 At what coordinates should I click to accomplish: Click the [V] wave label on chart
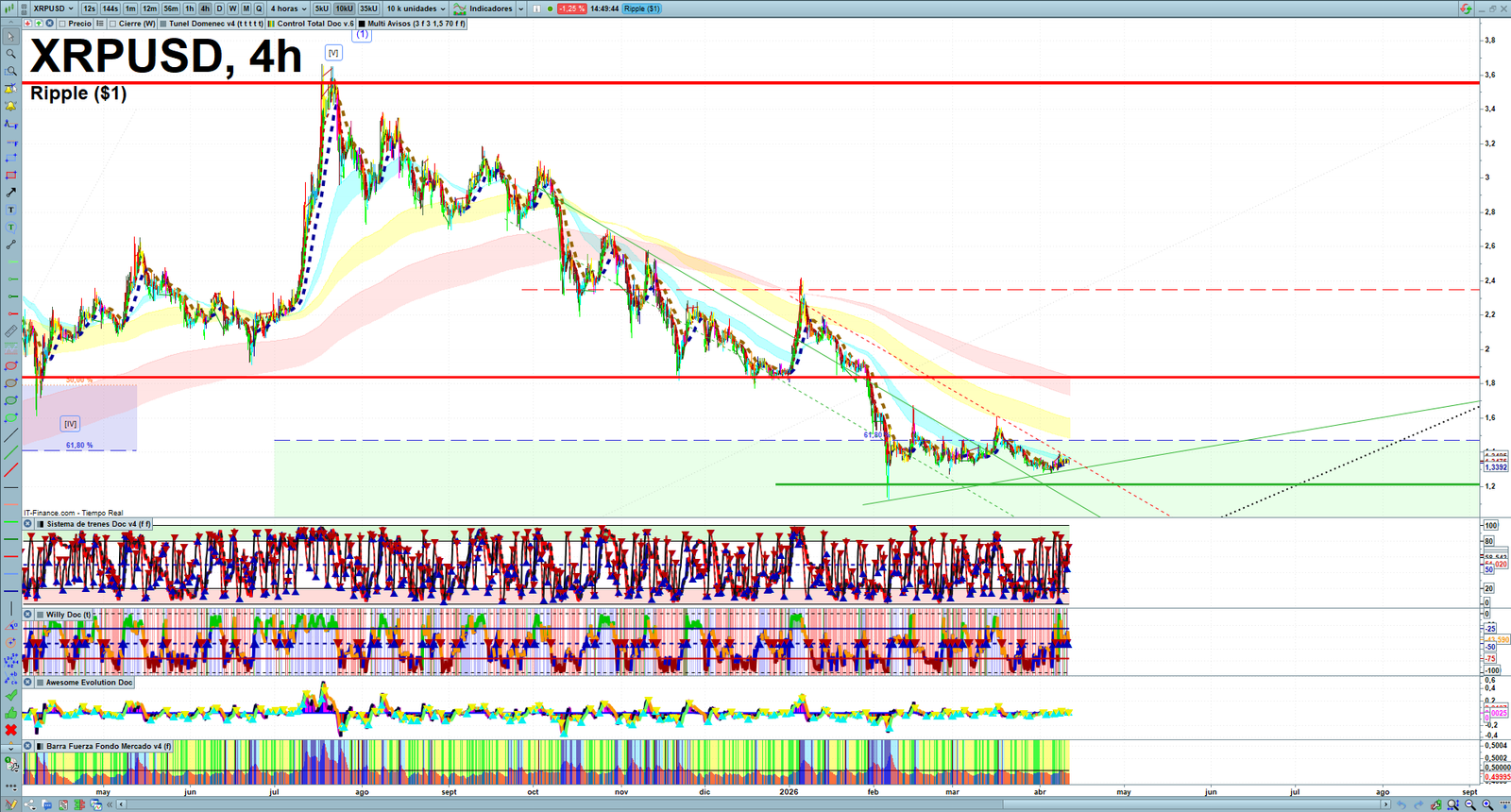(x=333, y=53)
